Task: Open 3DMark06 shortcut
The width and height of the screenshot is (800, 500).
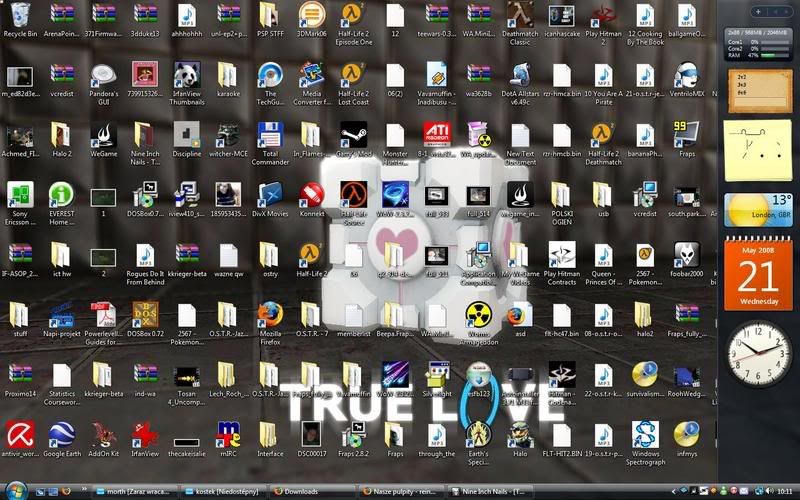Action: (x=312, y=15)
